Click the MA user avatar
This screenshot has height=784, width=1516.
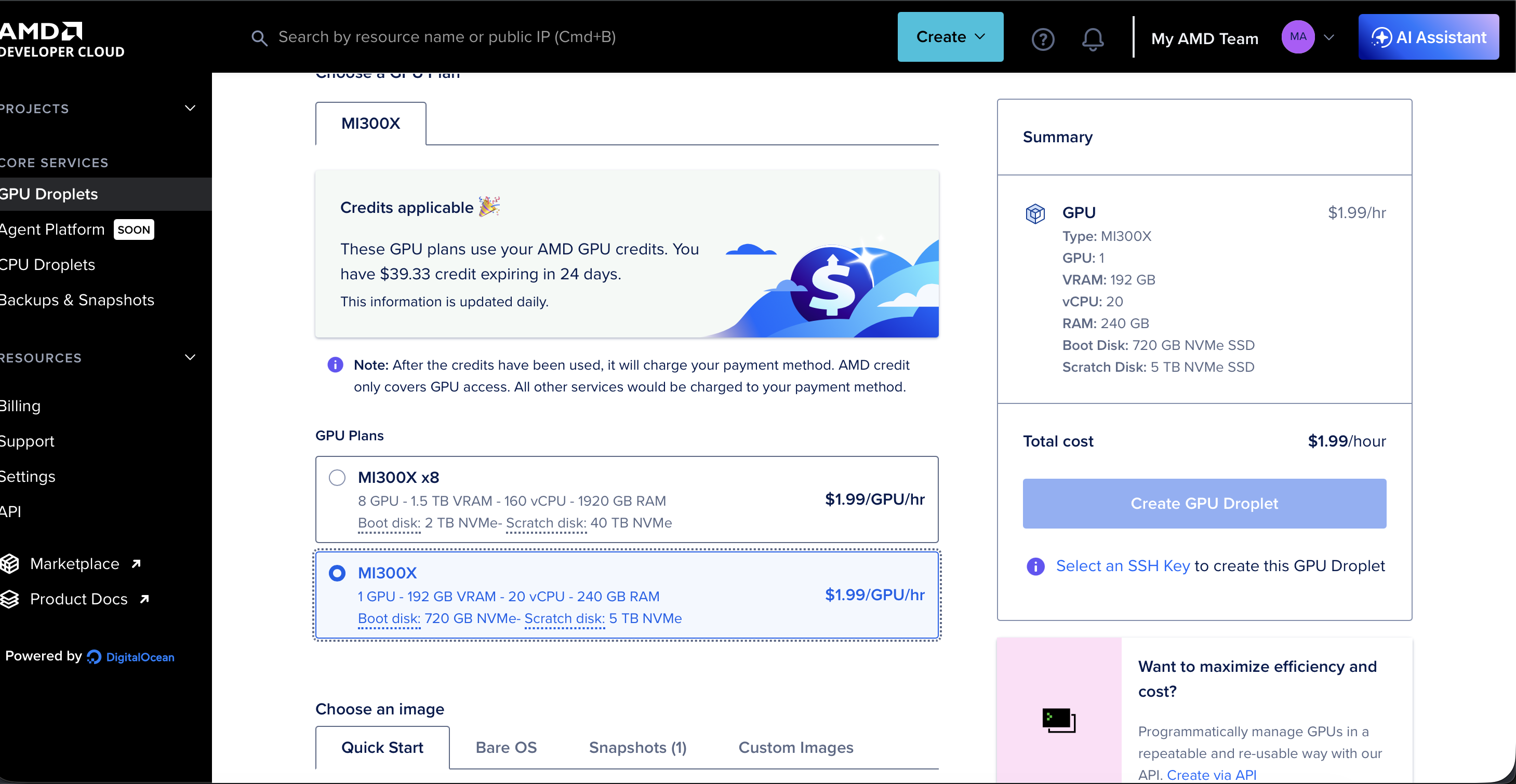[1298, 37]
